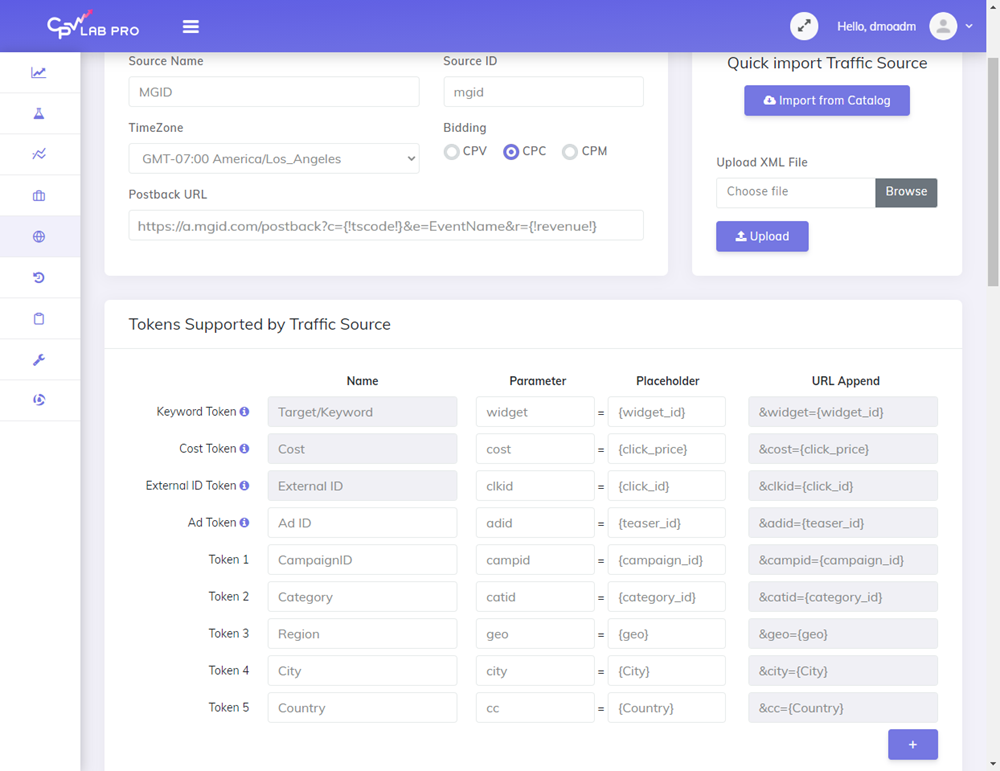
Task: Click the plus button to add token
Action: click(x=912, y=745)
